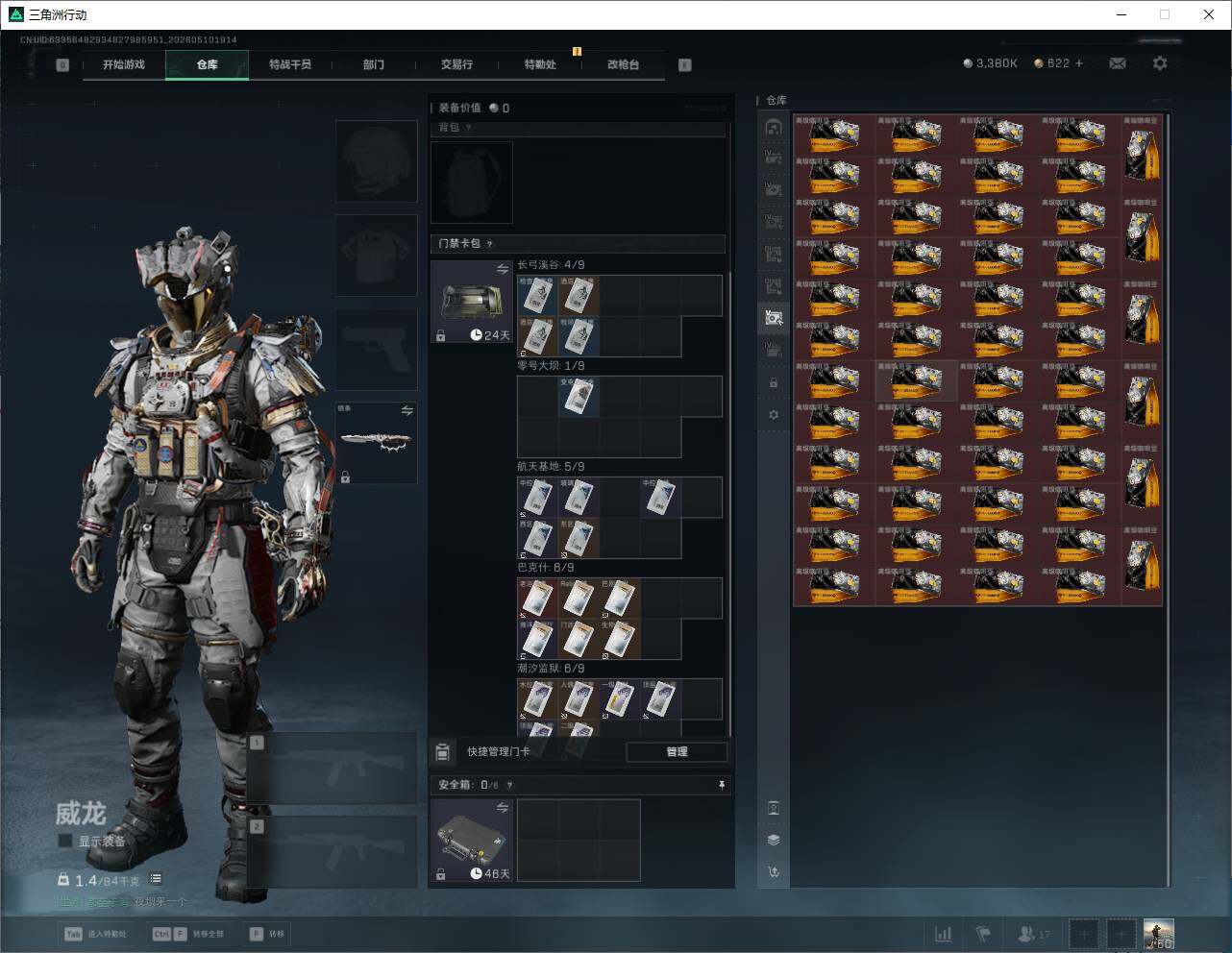
Task: Click the lock icon on the knife slot
Action: [x=345, y=476]
